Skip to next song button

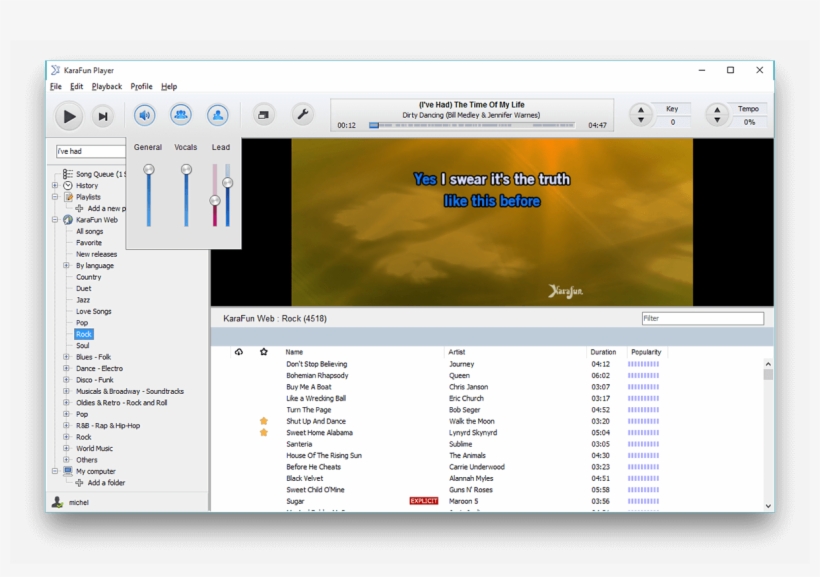[x=103, y=116]
